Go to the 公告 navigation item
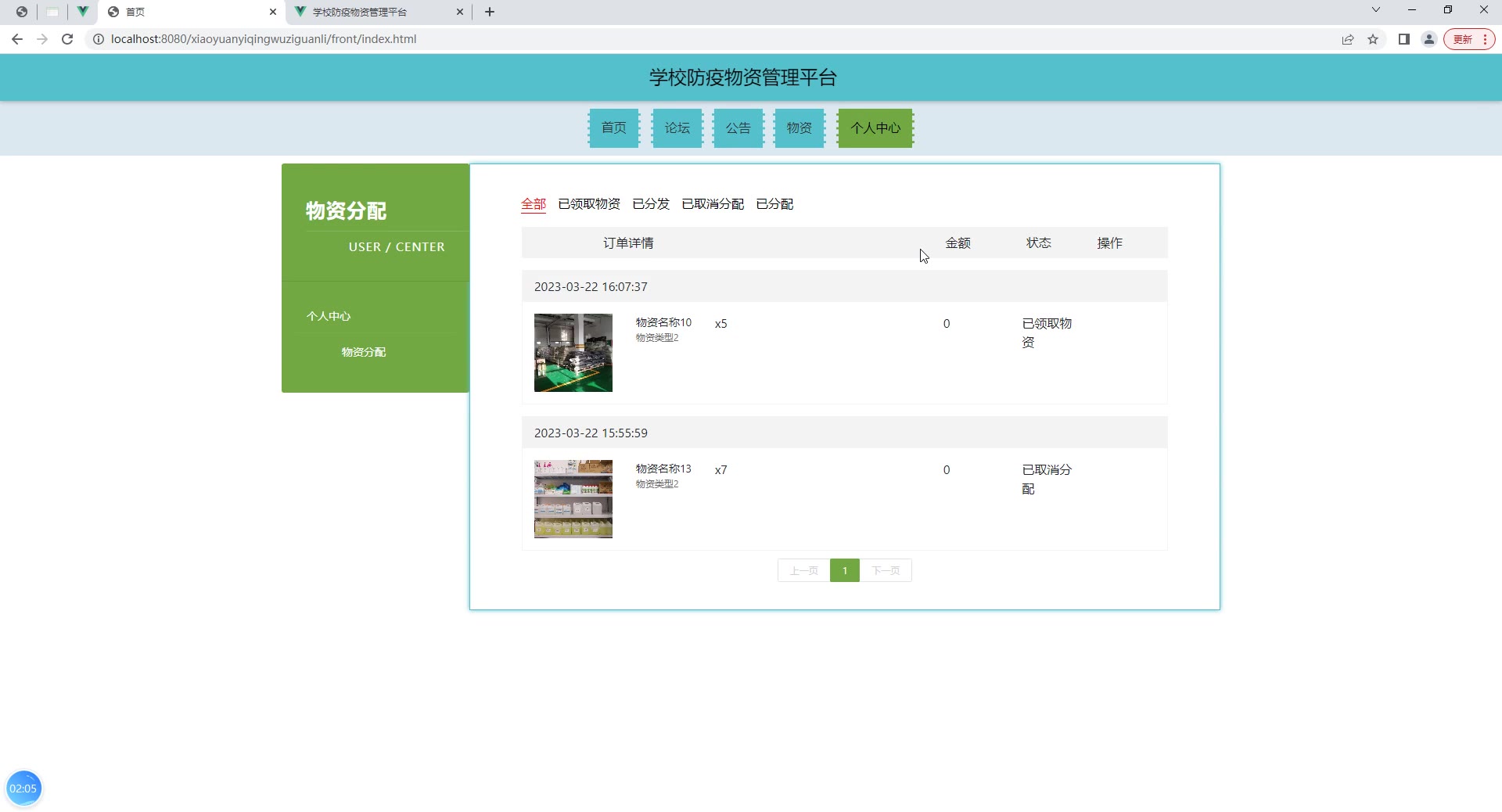1502x812 pixels. 738,128
